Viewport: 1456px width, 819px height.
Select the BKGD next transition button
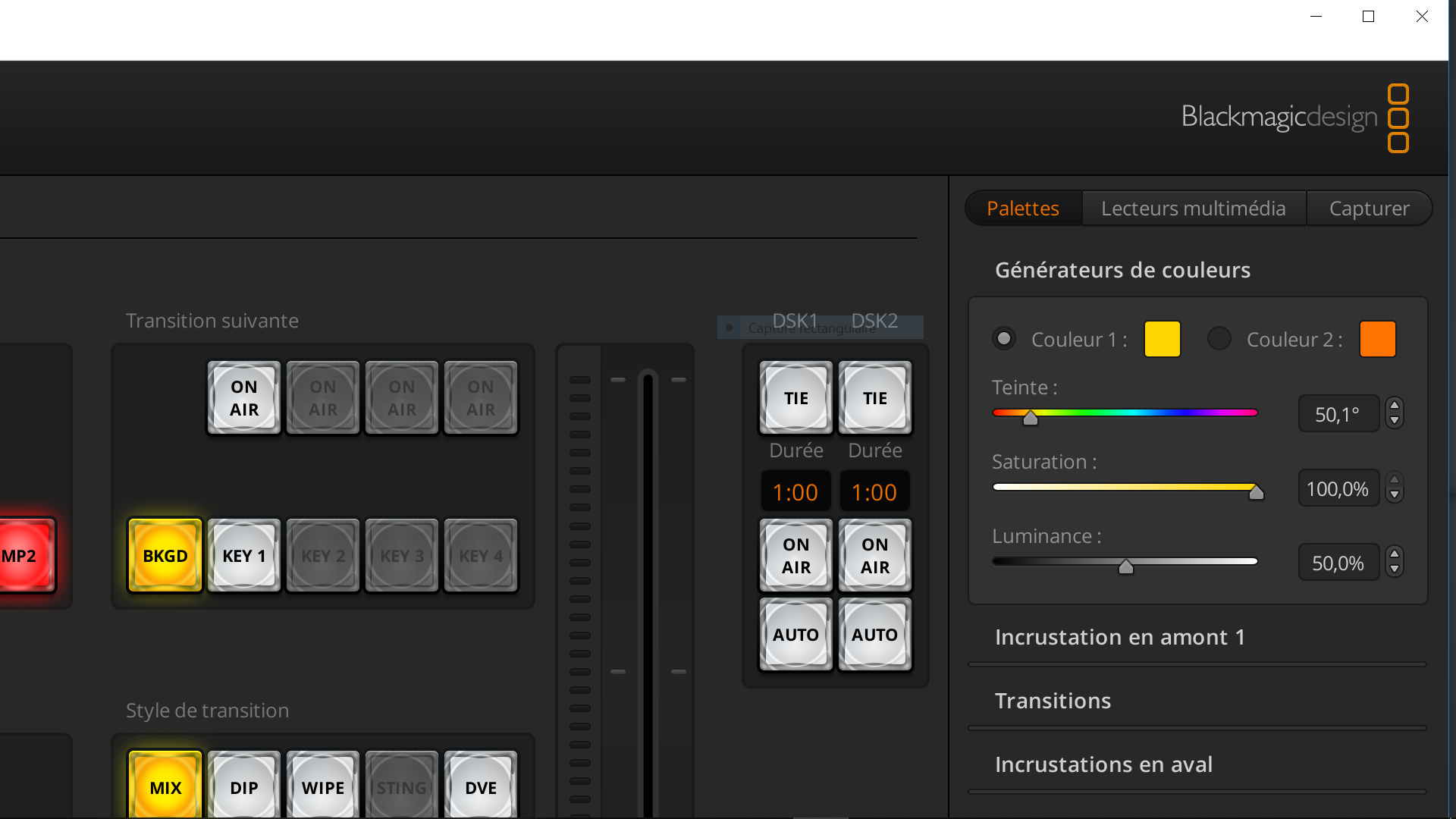(165, 556)
